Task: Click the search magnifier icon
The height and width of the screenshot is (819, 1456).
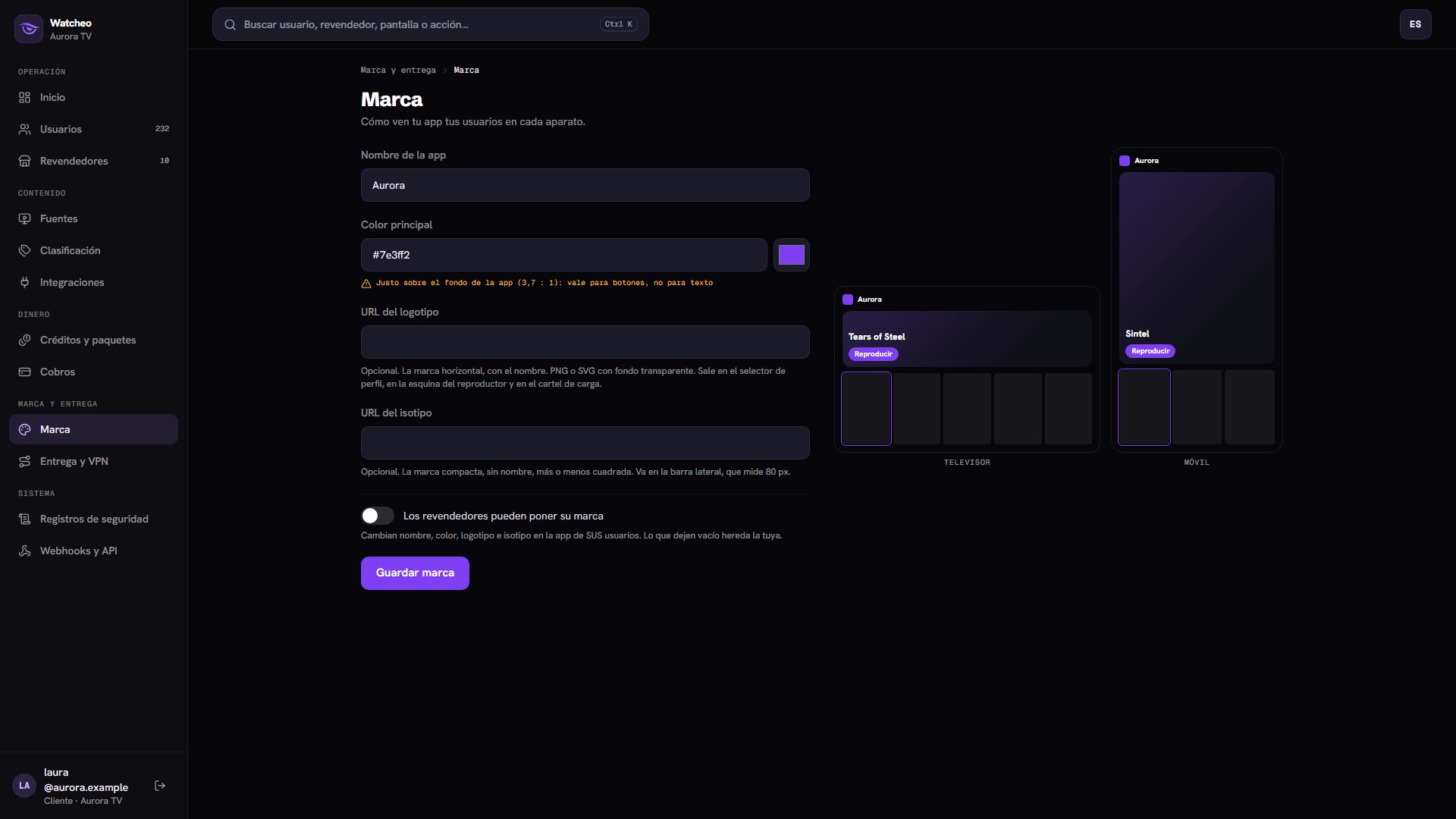Action: [230, 25]
